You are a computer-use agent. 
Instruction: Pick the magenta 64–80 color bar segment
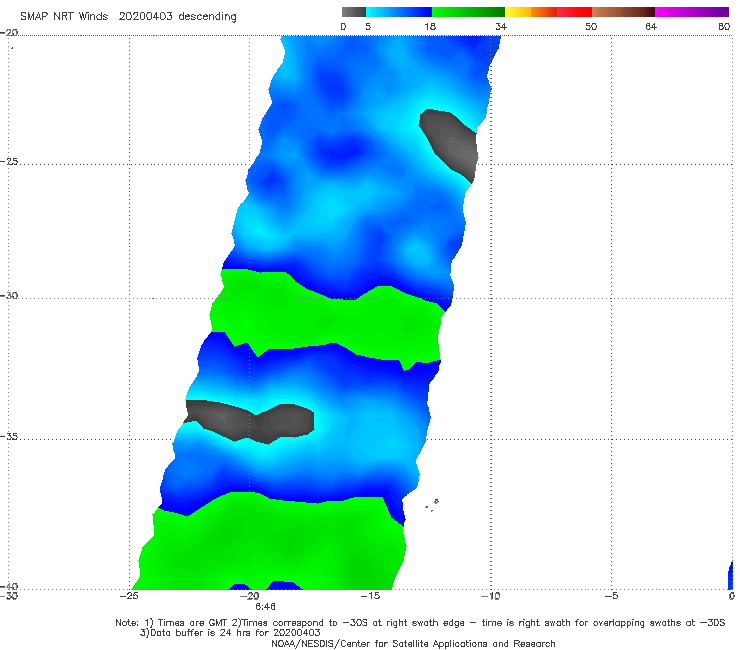(692, 12)
